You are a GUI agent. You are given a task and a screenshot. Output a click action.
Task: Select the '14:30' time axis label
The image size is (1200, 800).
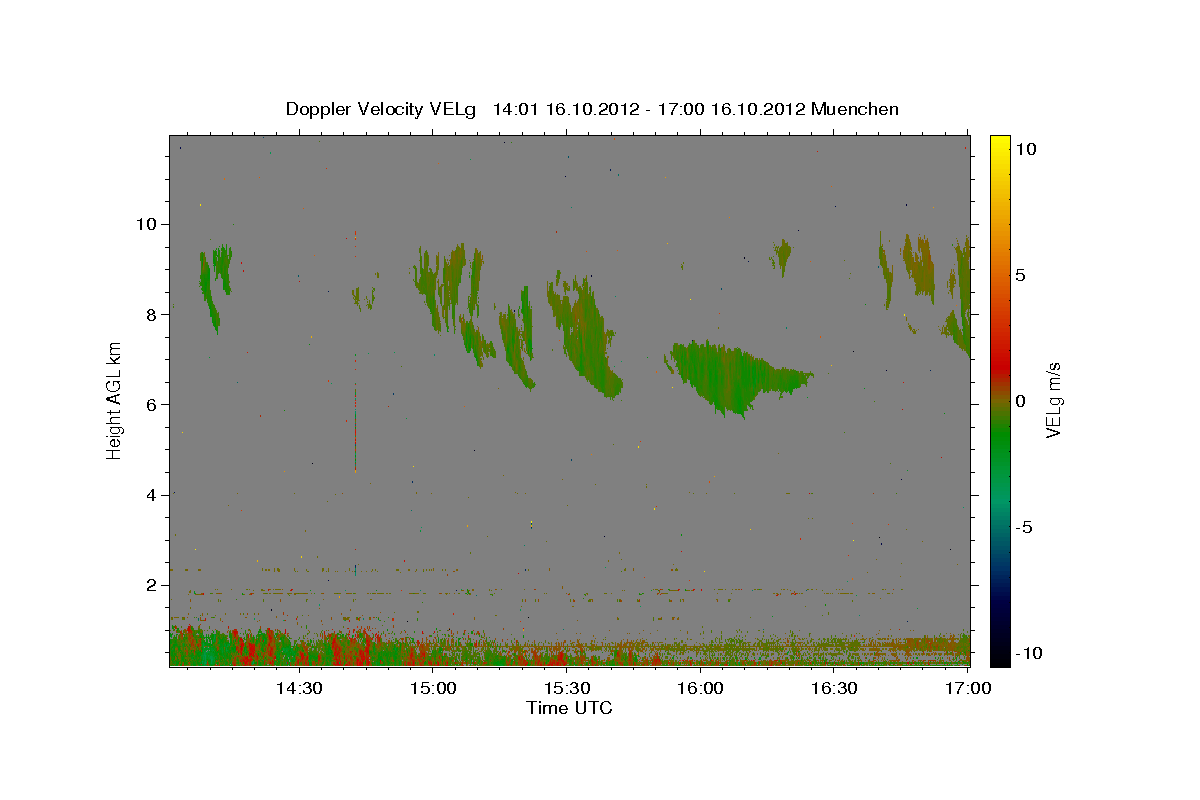298,688
